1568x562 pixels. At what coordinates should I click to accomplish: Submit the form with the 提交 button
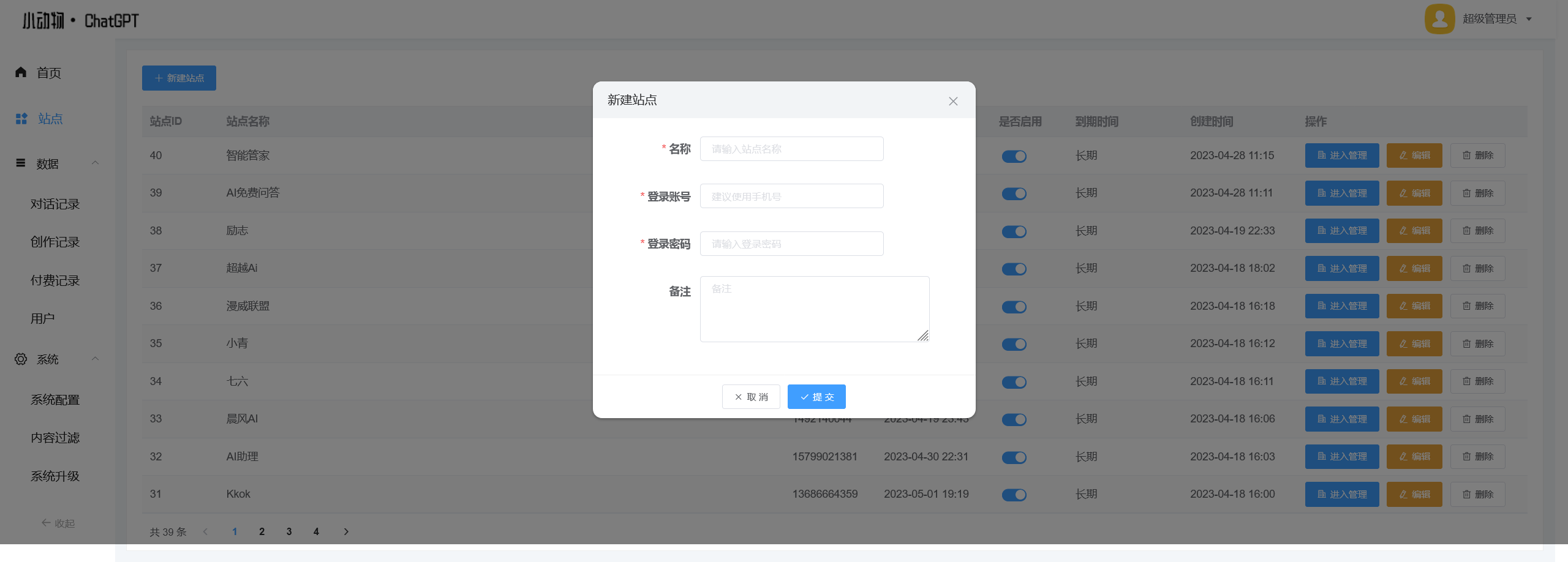point(816,396)
